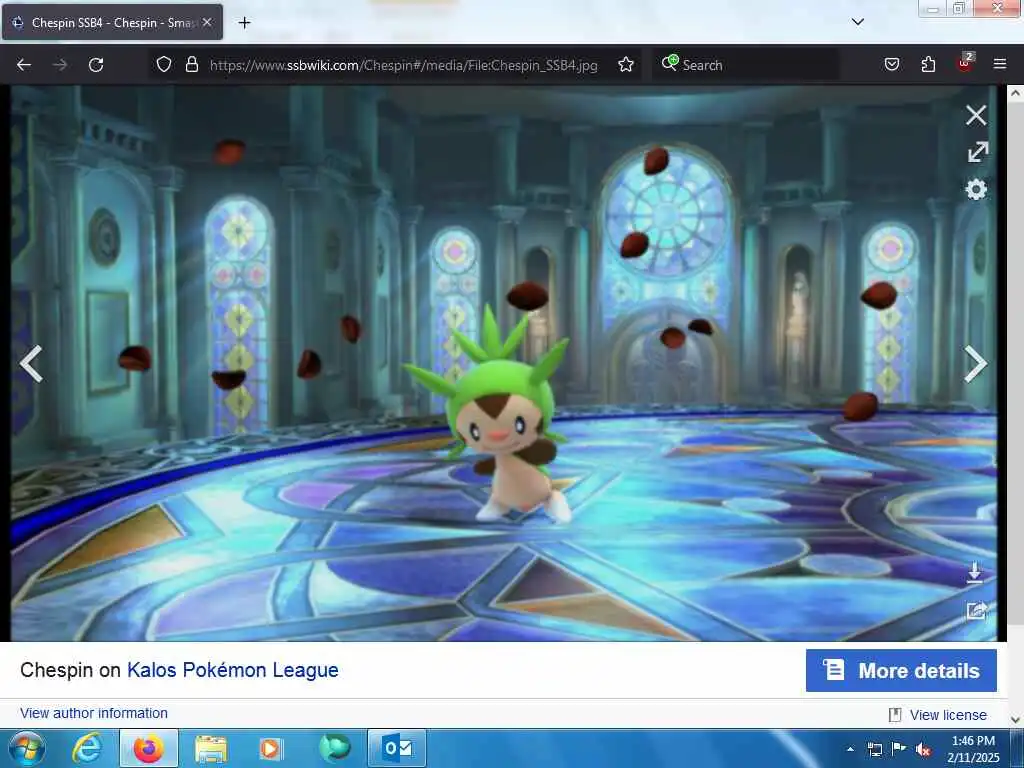Open Action Center flag icon
The height and width of the screenshot is (768, 1024).
click(x=899, y=748)
